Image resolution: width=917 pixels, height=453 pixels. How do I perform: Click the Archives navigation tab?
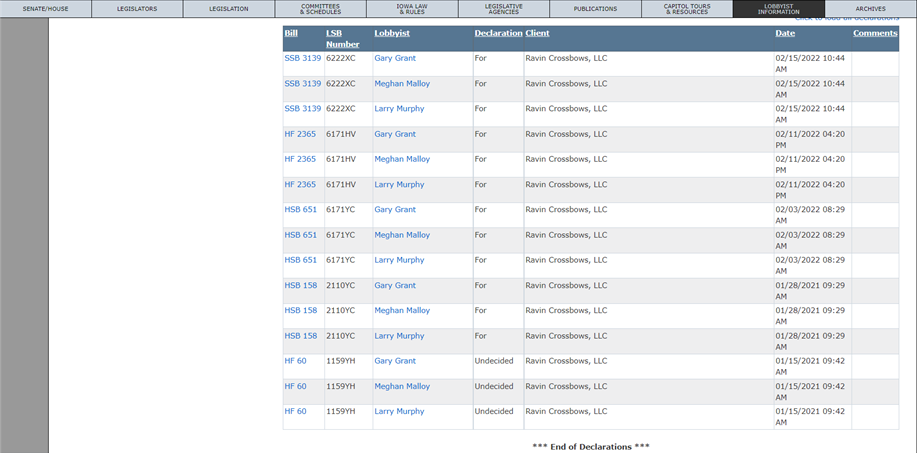click(x=871, y=9)
